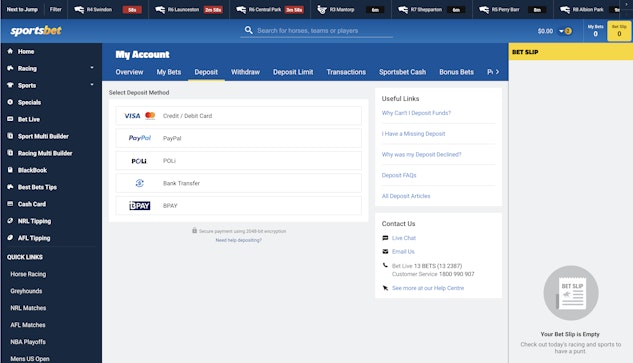Open NRL Matches quick link
Screen dimensions: 633x363
click(28, 308)
